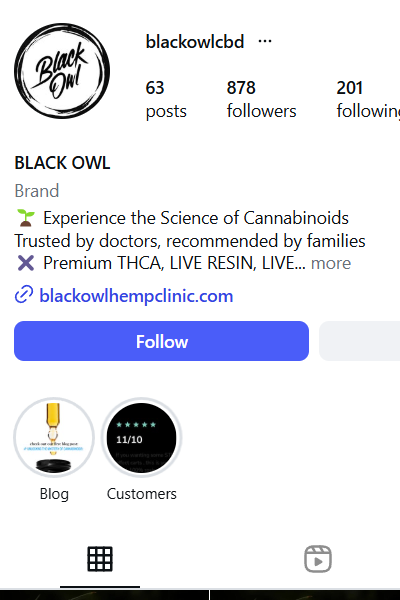Open the first post thumbnail
This screenshot has height=600, width=400.
pos(104,595)
